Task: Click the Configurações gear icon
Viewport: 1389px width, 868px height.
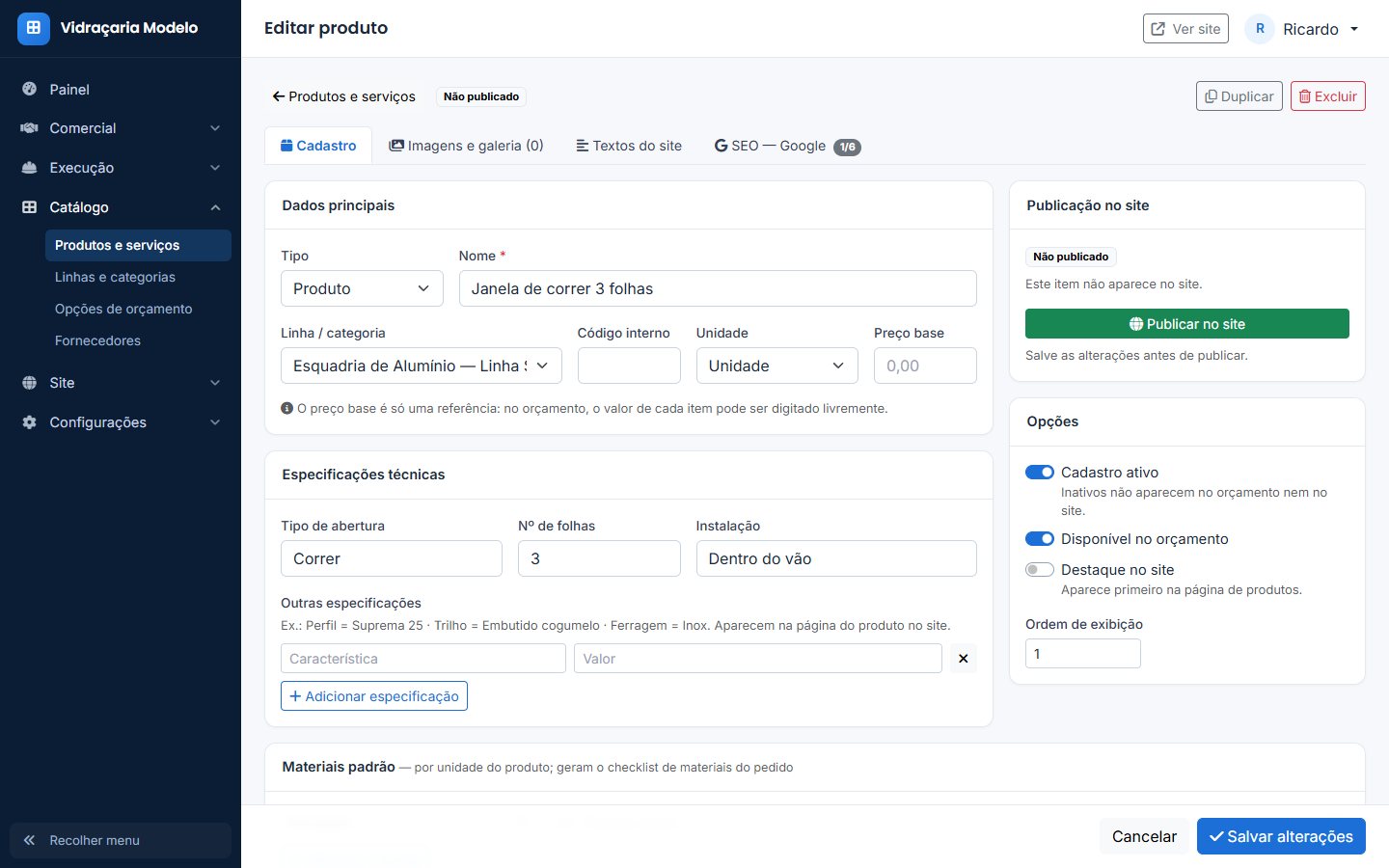Action: point(29,422)
